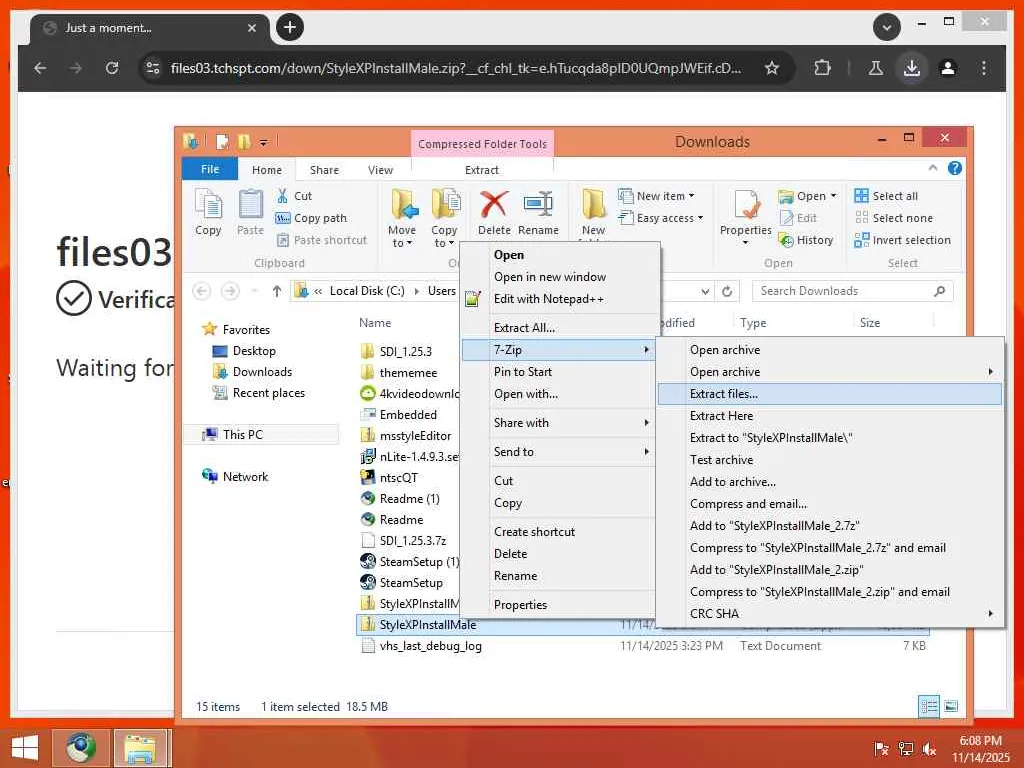Open the Windows Start button

pos(25,748)
